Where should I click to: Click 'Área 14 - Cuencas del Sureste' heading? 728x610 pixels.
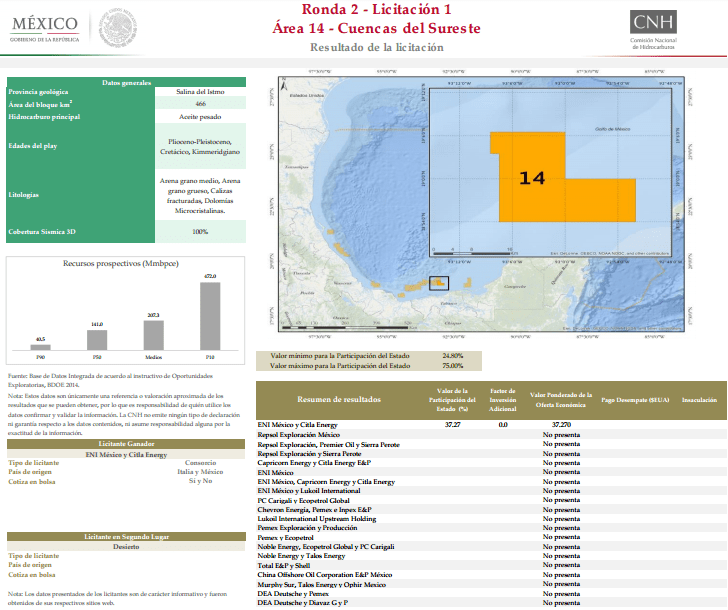tap(376, 28)
